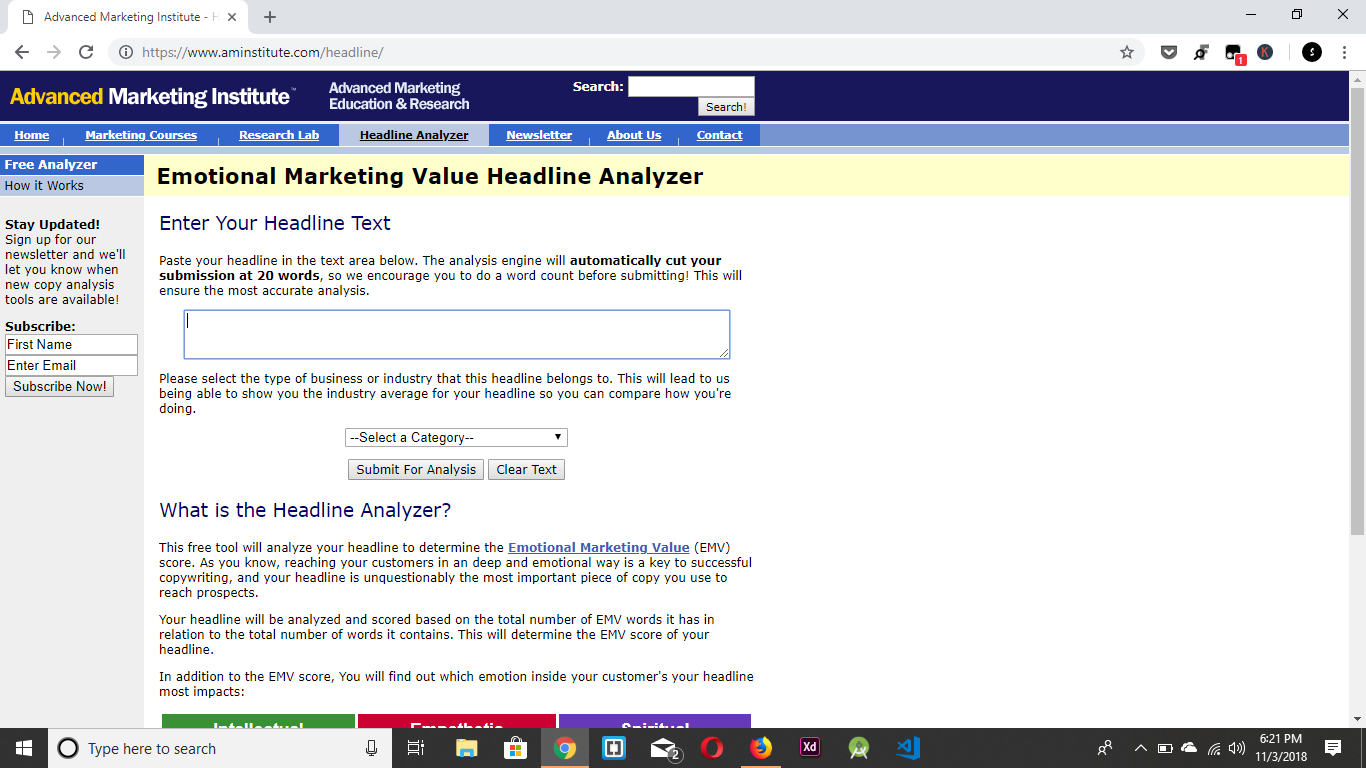Screen dimensions: 1366x768
Task: Open the extension with red 1 badge
Action: click(1235, 54)
